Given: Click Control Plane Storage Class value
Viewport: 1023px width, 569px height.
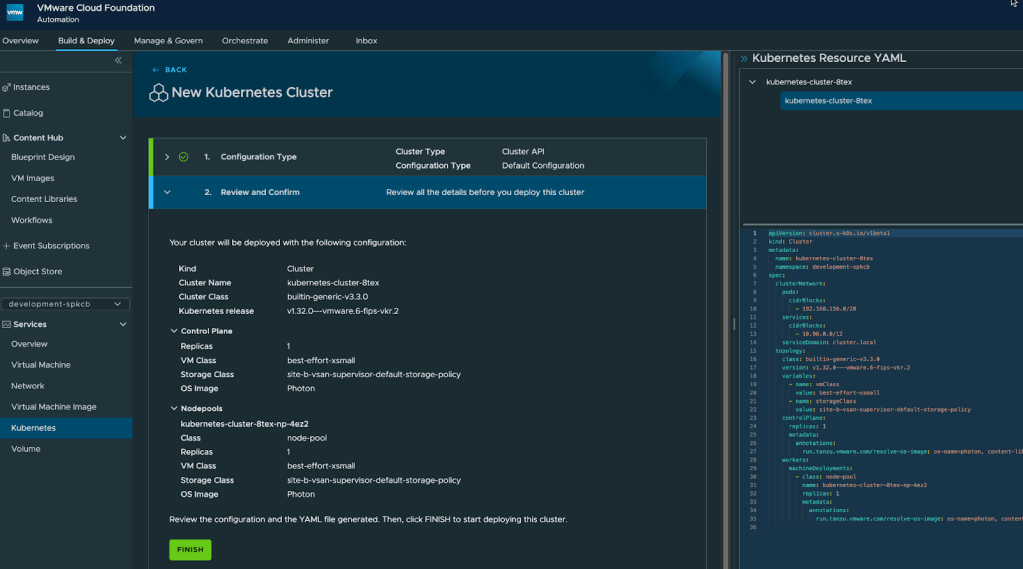Looking at the screenshot, I should [x=374, y=375].
